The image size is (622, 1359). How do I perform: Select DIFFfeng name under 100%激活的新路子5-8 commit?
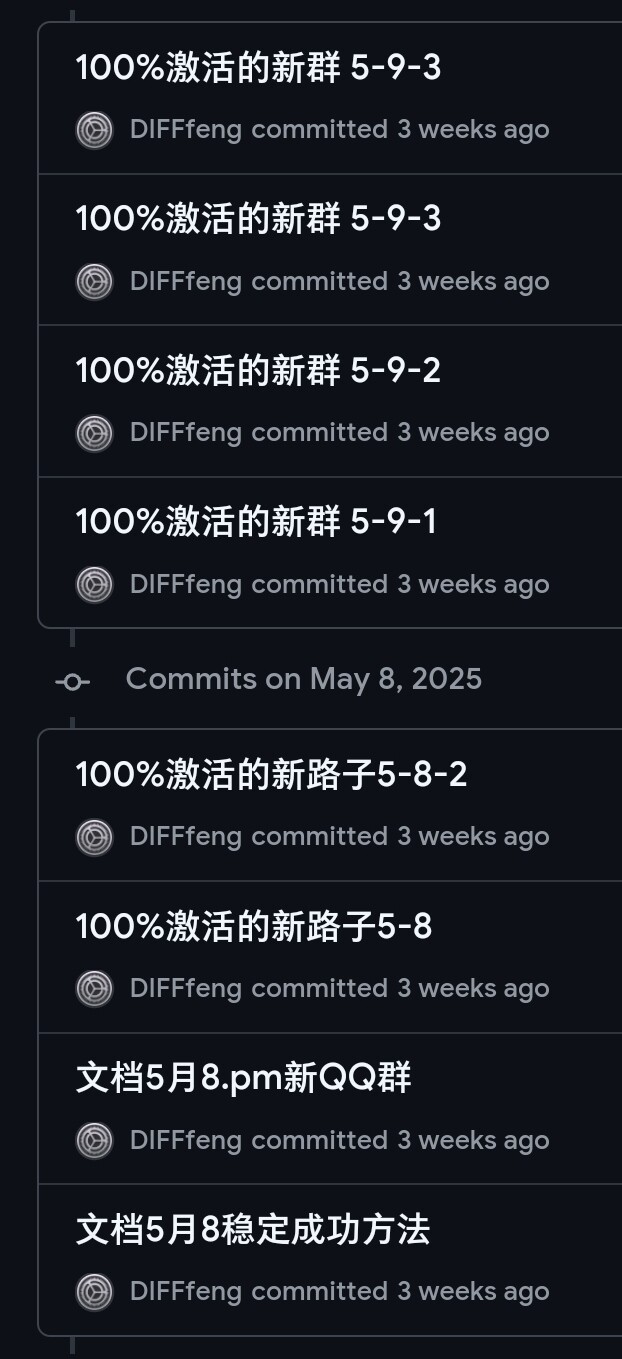coord(186,988)
